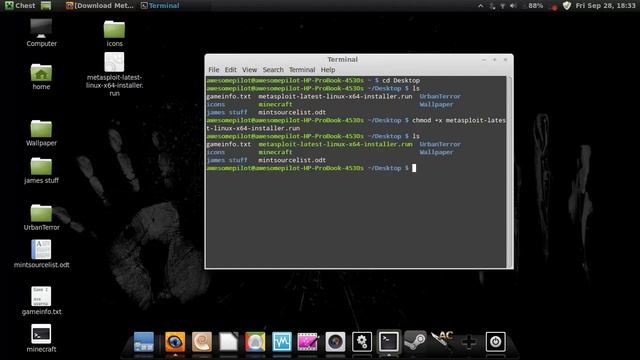Viewport: 640px width, 360px height.
Task: Click the Terminal taskbar button
Action: 160,5
